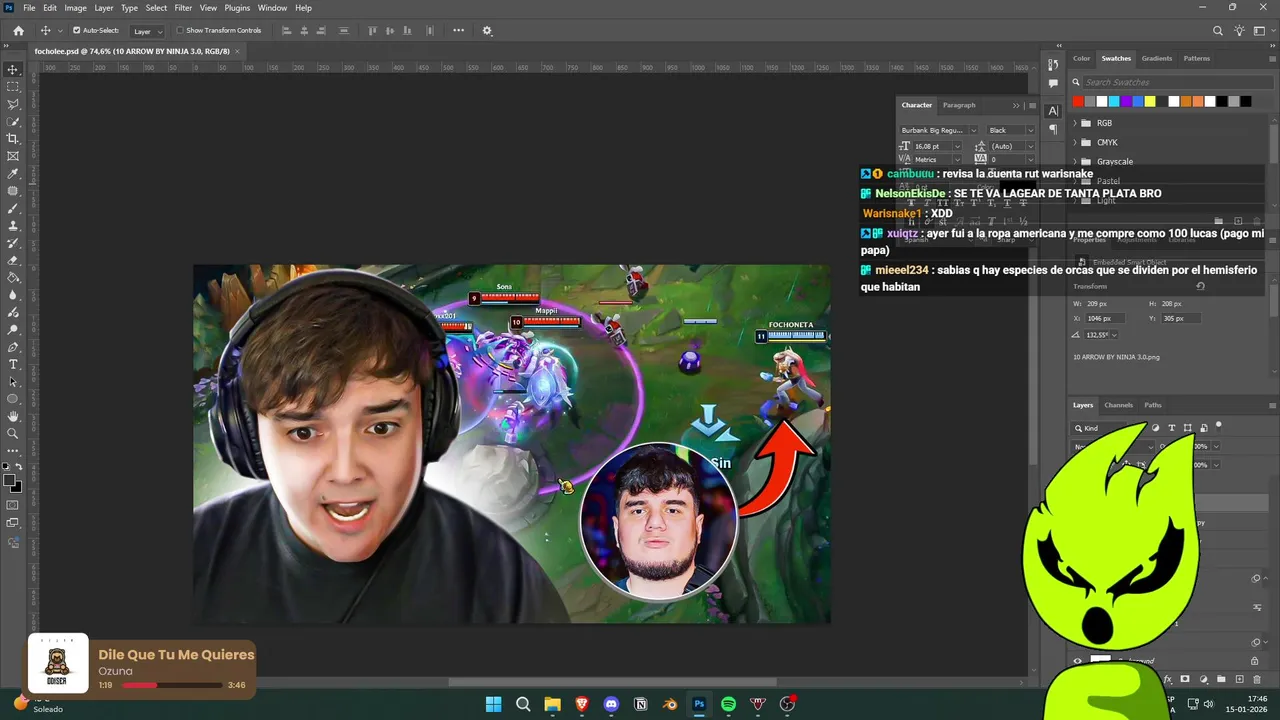Switch to the Paragraph tab
The height and width of the screenshot is (720, 1280).
coord(959,105)
